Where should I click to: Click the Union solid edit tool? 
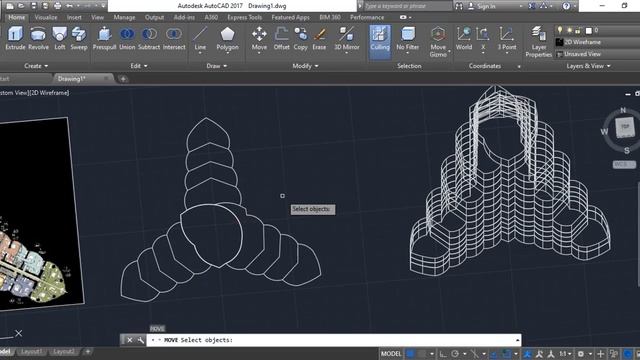click(x=127, y=38)
